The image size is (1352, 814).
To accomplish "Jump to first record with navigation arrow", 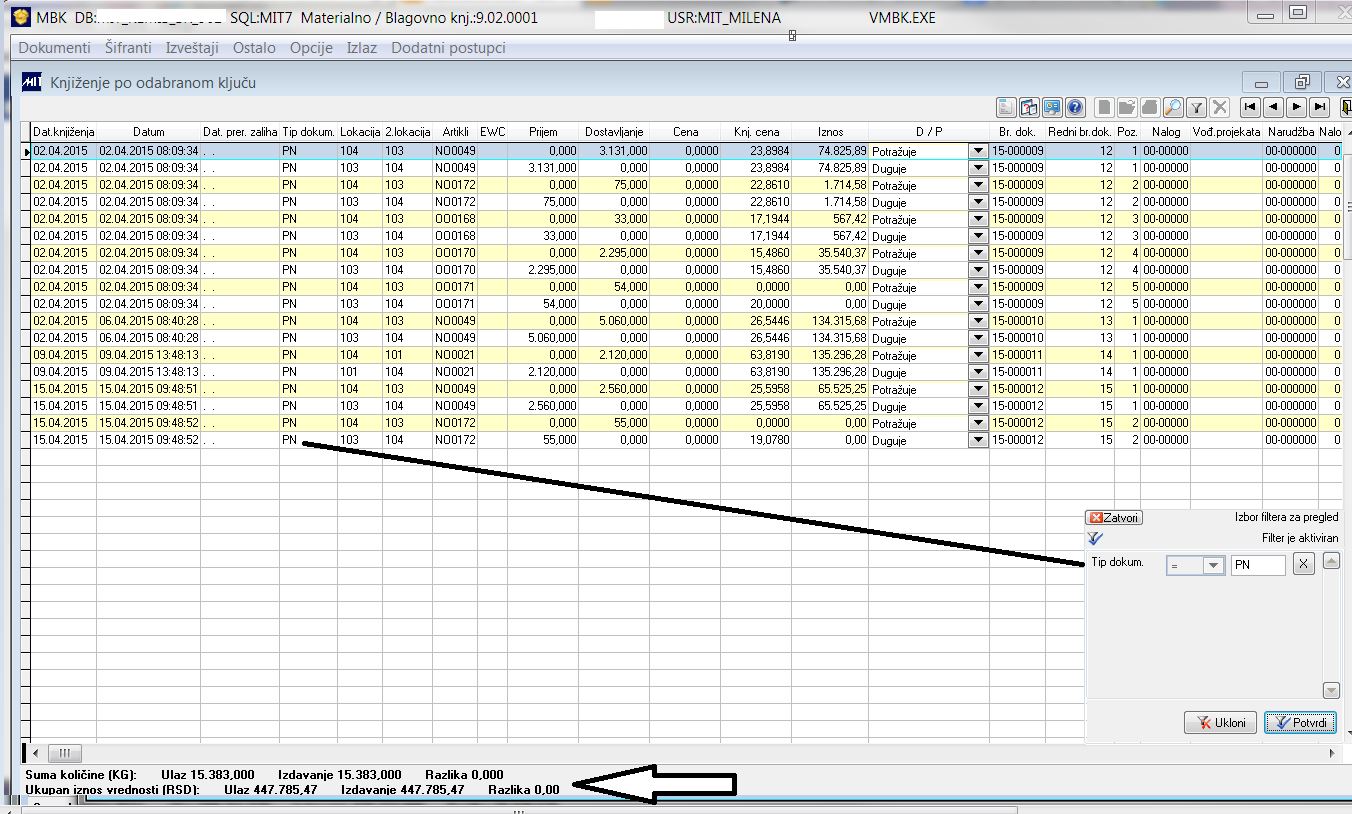I will click(1250, 107).
